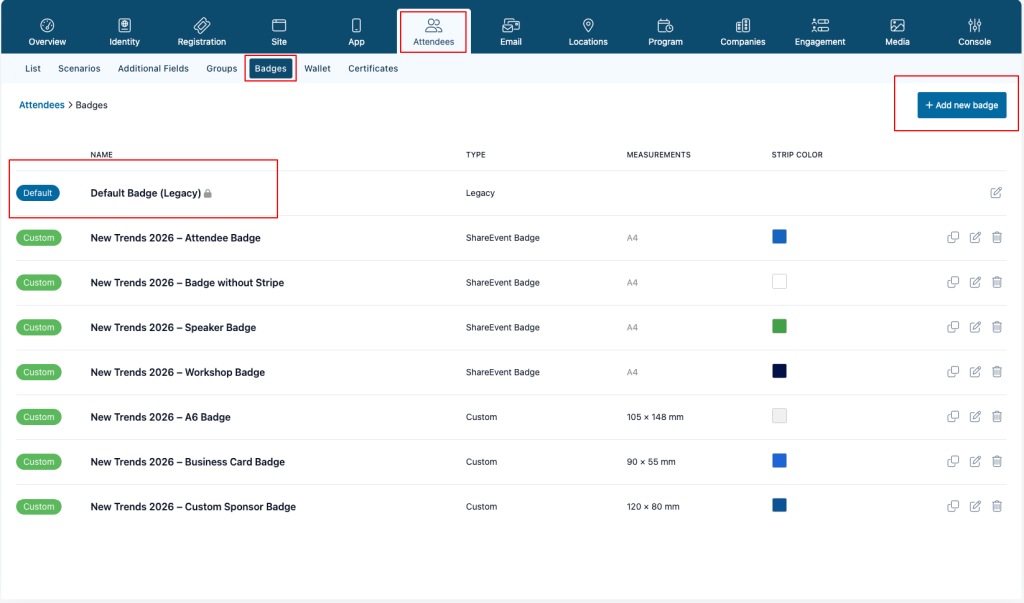Image resolution: width=1024 pixels, height=603 pixels.
Task: Go to the Engagement section
Action: pos(820,31)
